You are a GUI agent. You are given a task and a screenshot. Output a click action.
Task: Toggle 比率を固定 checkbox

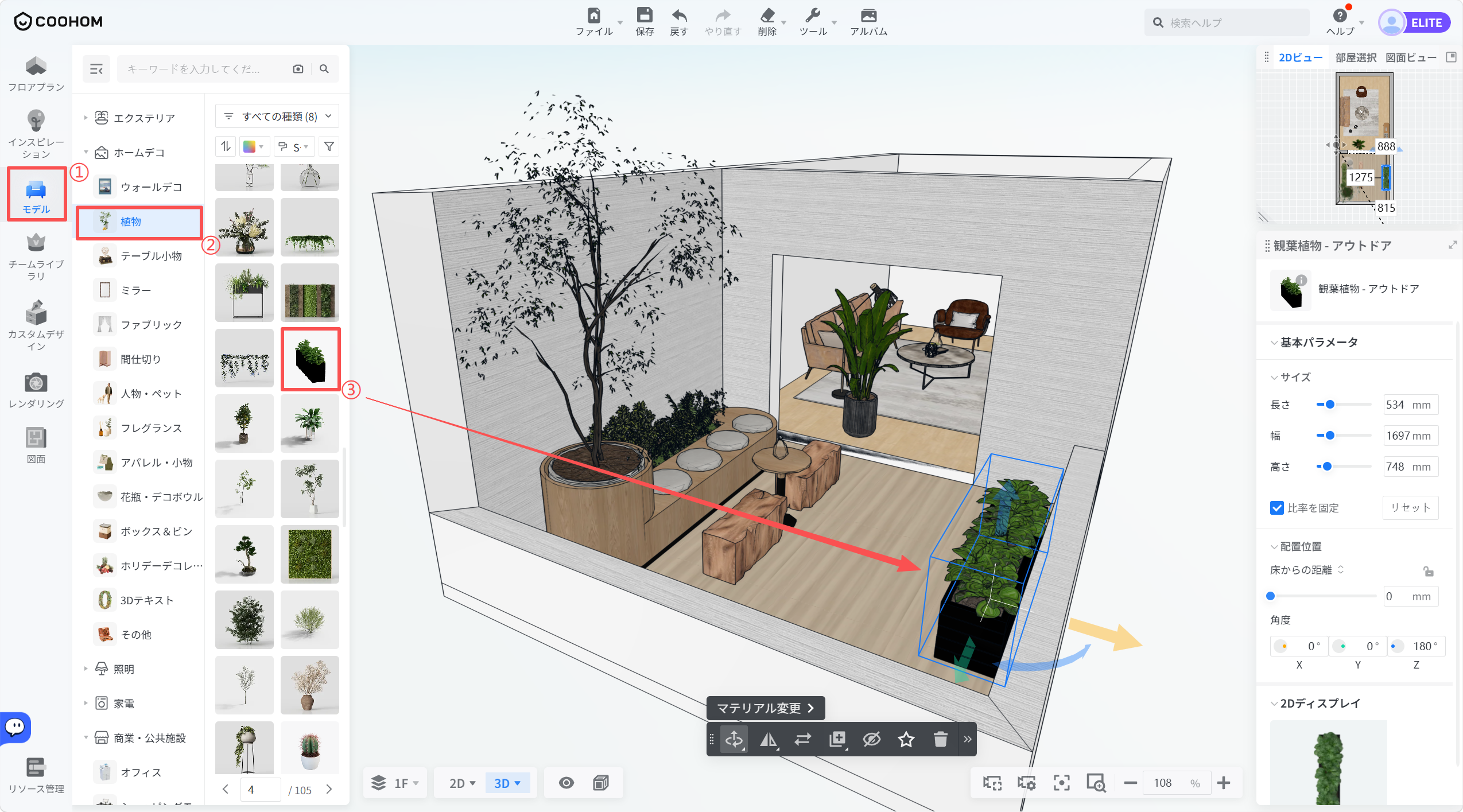coord(1276,508)
